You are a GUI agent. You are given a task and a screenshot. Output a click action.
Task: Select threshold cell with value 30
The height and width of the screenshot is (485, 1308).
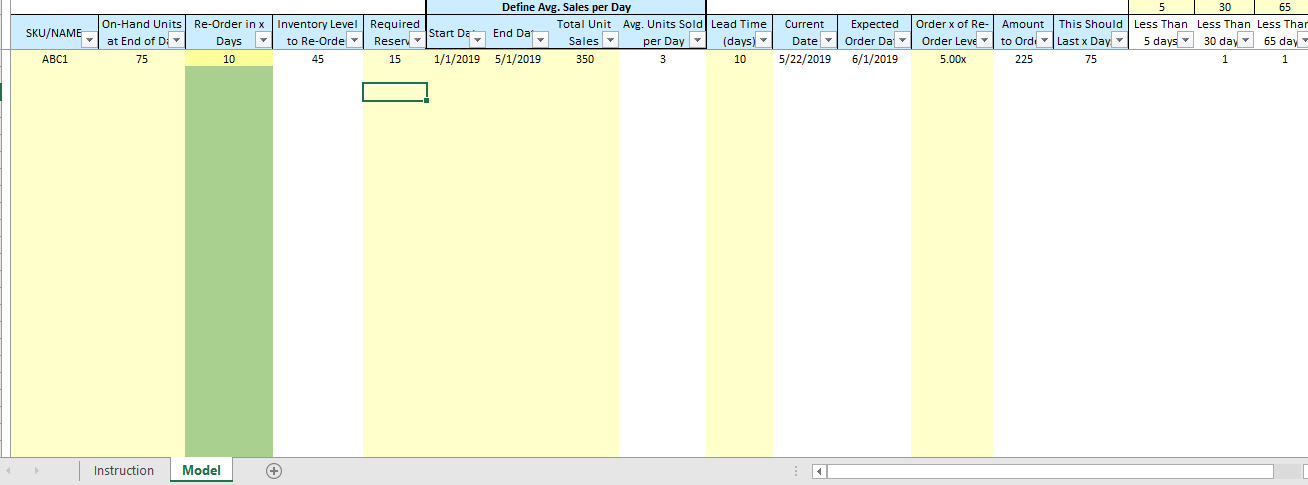(1224, 7)
